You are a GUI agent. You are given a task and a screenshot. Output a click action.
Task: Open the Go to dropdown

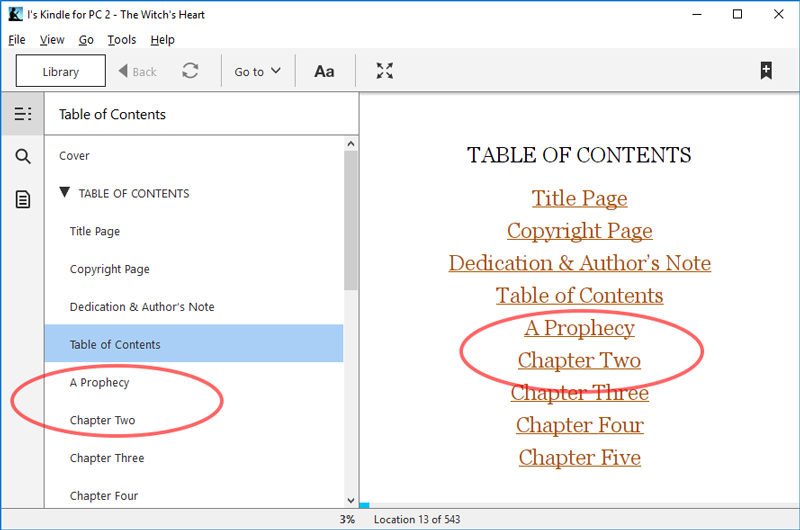(x=257, y=71)
